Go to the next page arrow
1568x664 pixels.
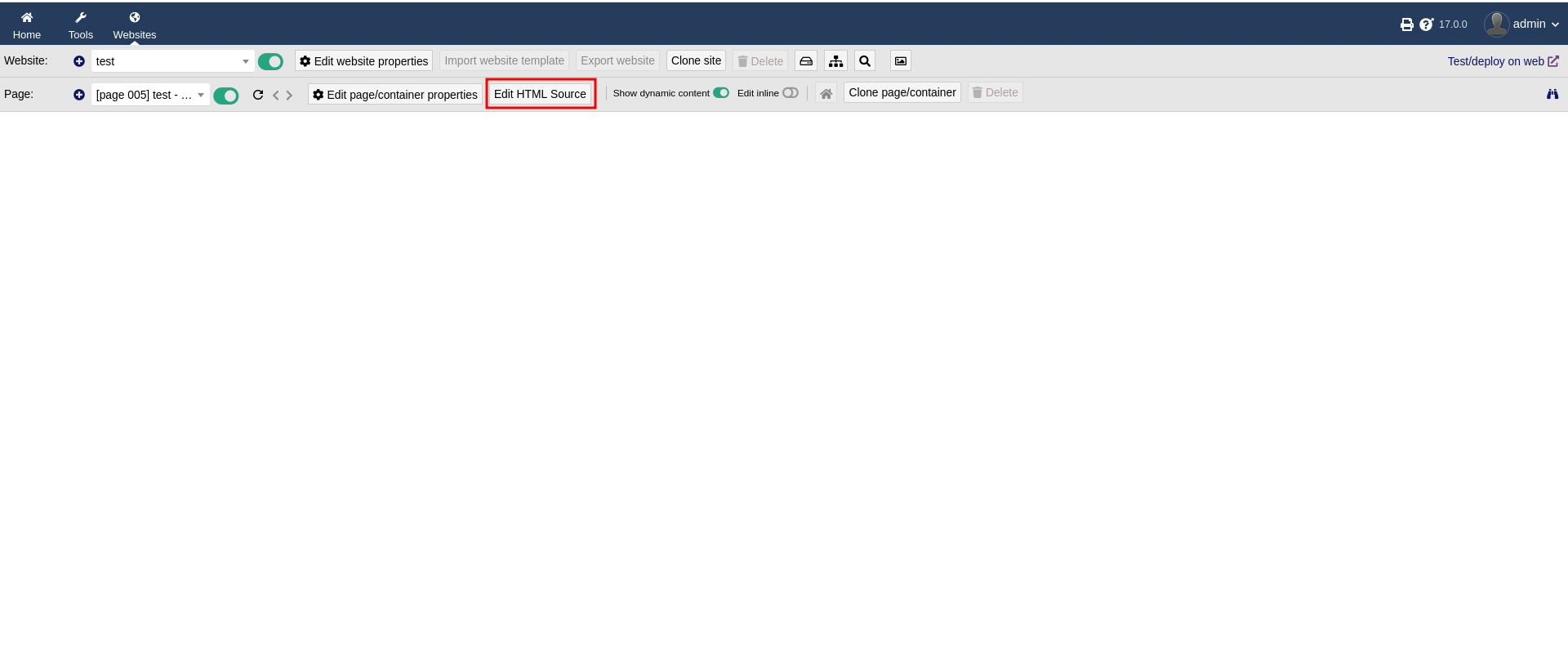point(289,96)
